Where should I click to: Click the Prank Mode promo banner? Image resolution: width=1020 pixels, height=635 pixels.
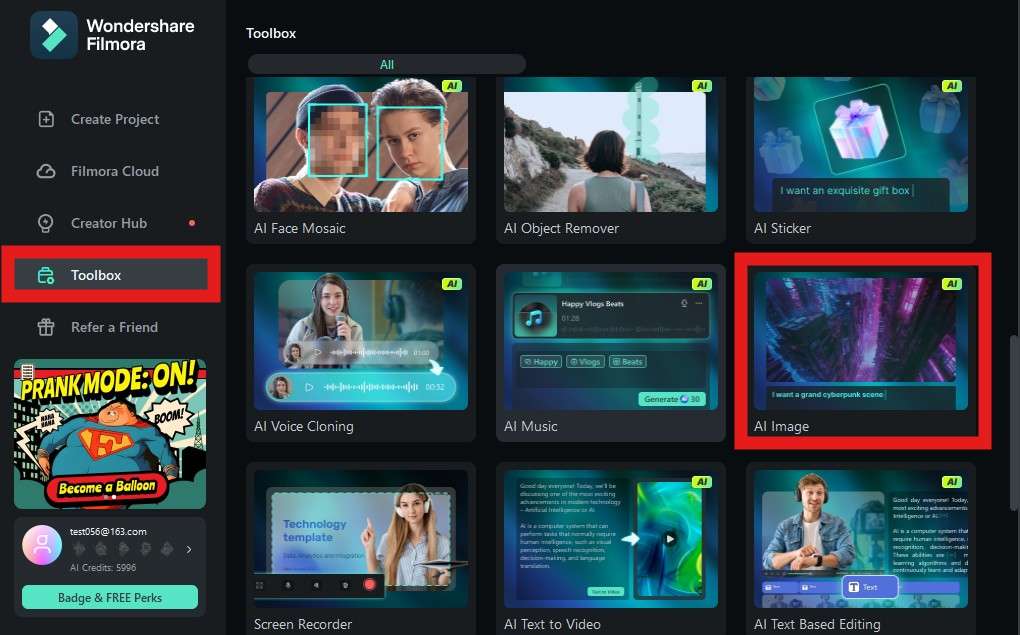[x=110, y=433]
